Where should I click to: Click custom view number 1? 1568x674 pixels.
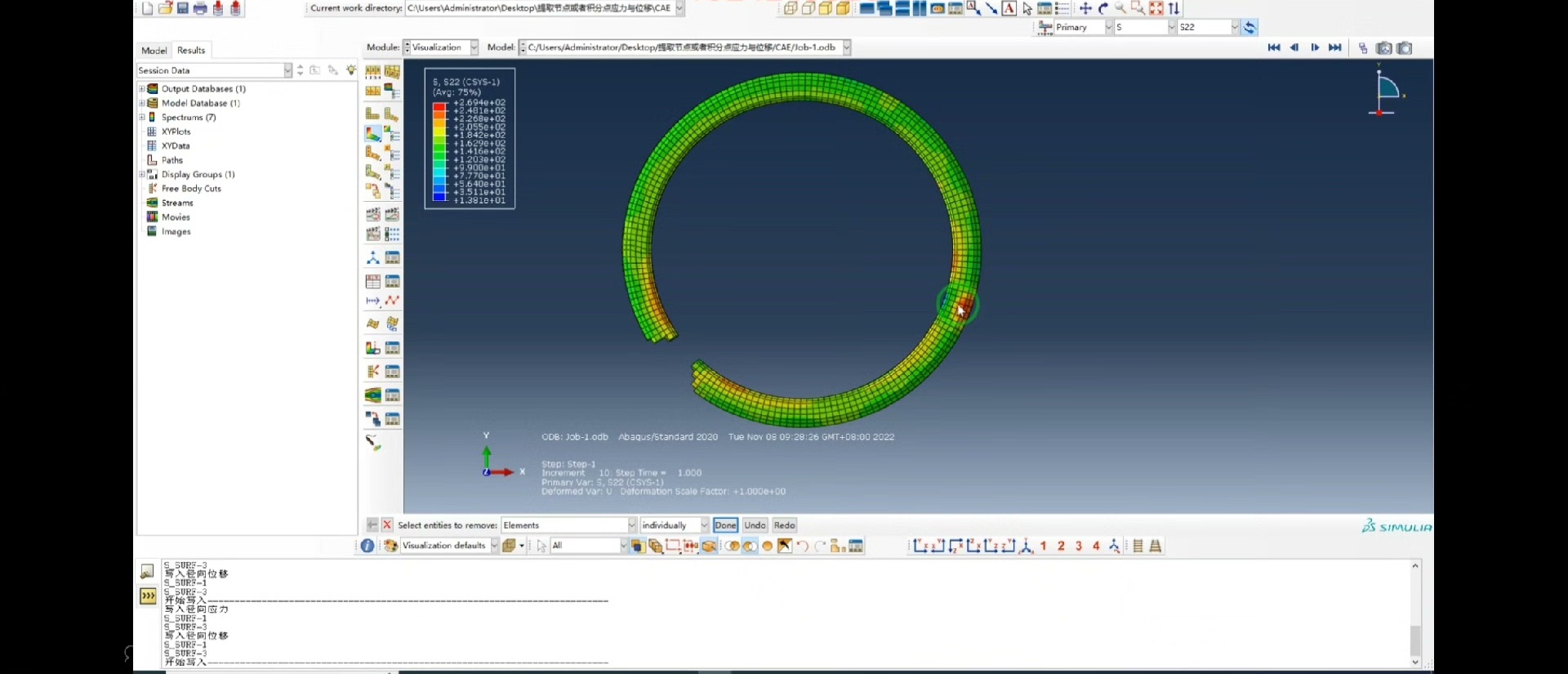click(1044, 546)
